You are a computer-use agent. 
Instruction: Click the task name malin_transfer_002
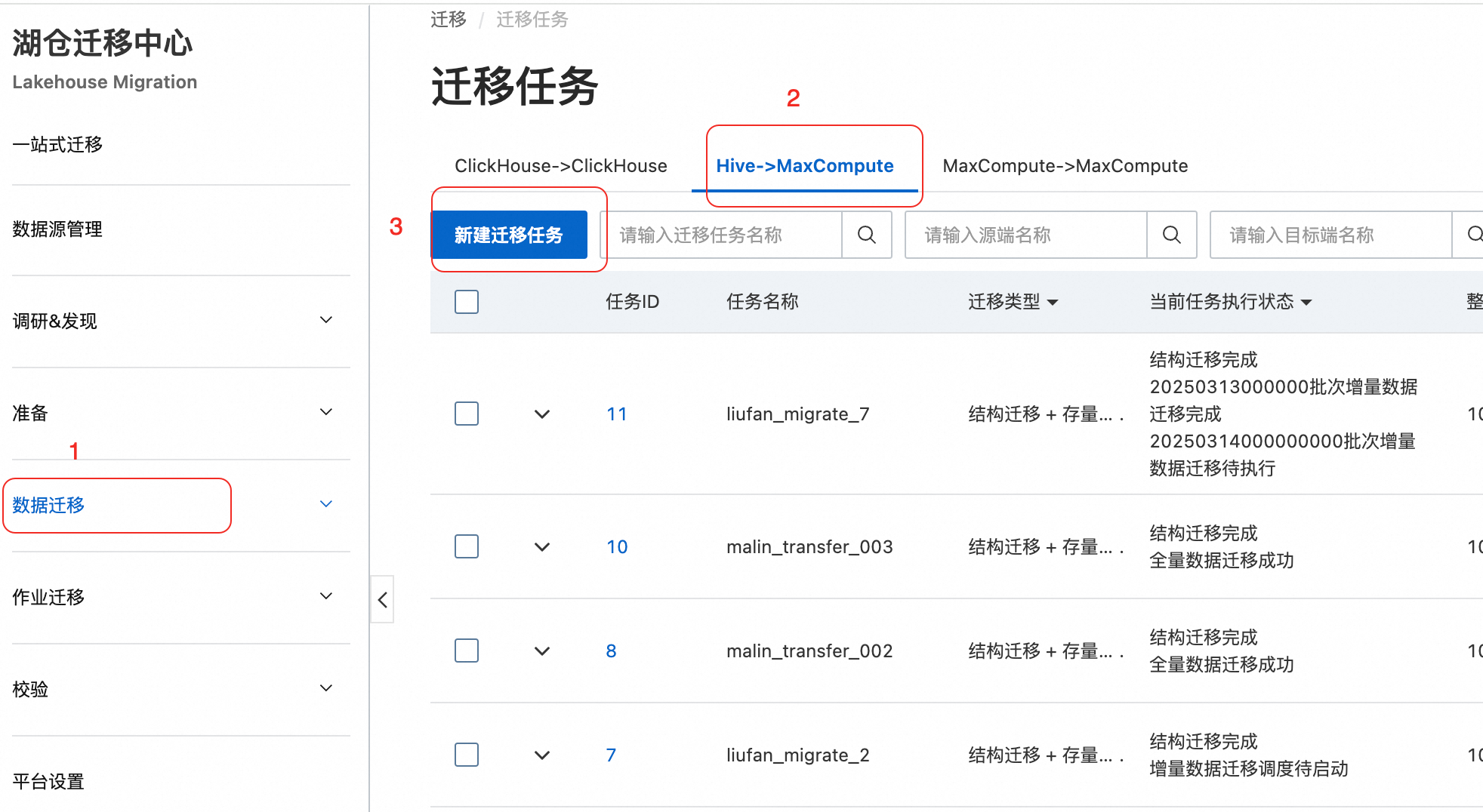809,651
